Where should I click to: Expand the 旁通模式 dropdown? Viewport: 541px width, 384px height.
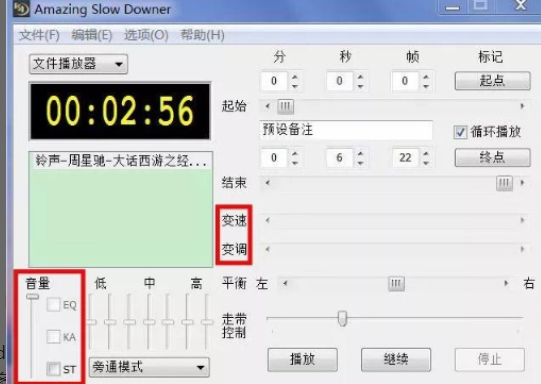coord(149,367)
